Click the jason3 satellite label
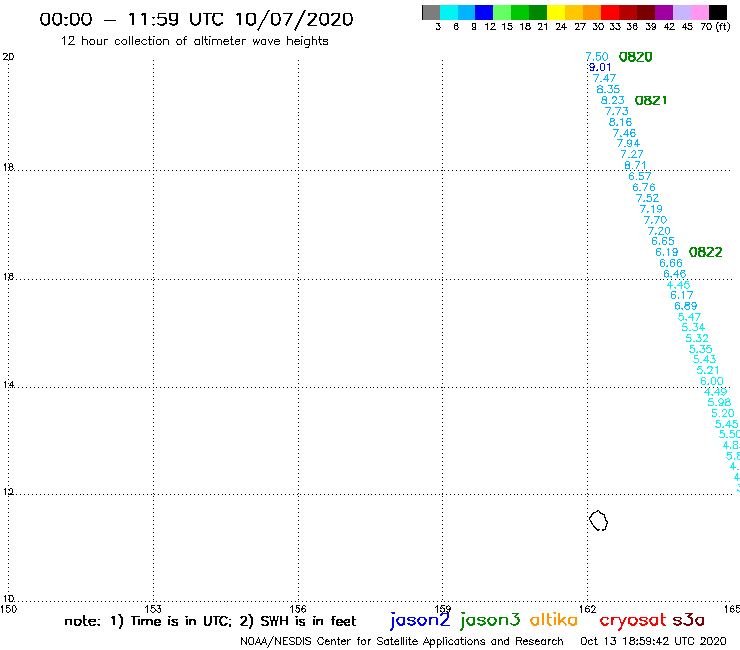Image resolution: width=740 pixels, height=650 pixels. [490, 620]
